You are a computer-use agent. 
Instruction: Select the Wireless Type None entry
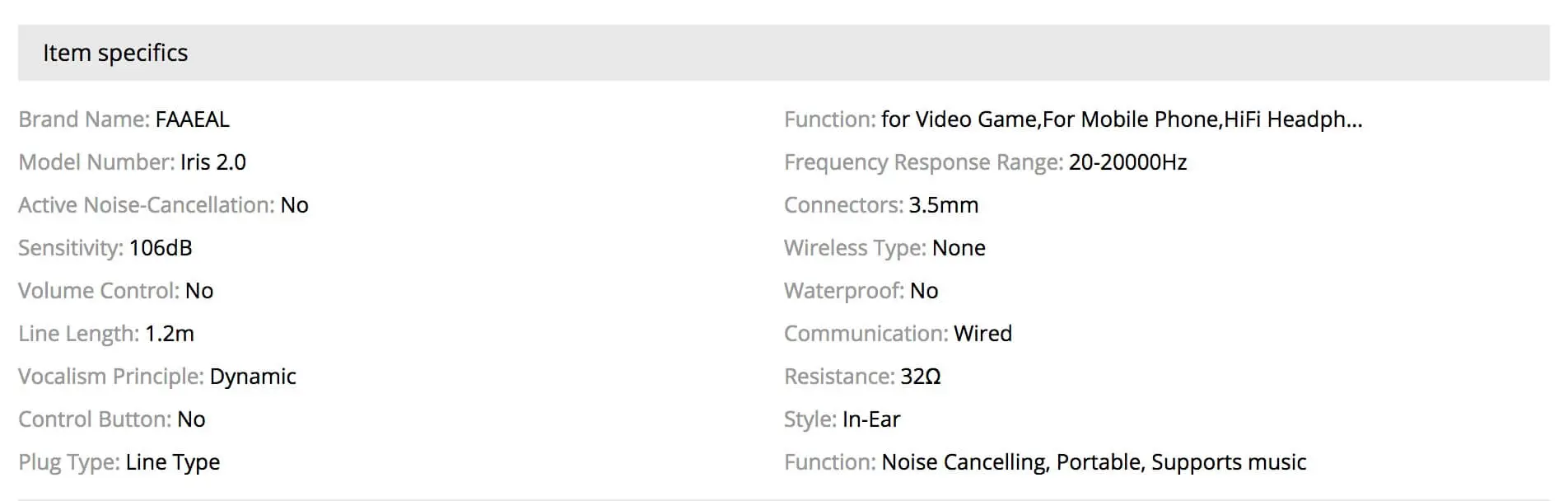(x=884, y=248)
